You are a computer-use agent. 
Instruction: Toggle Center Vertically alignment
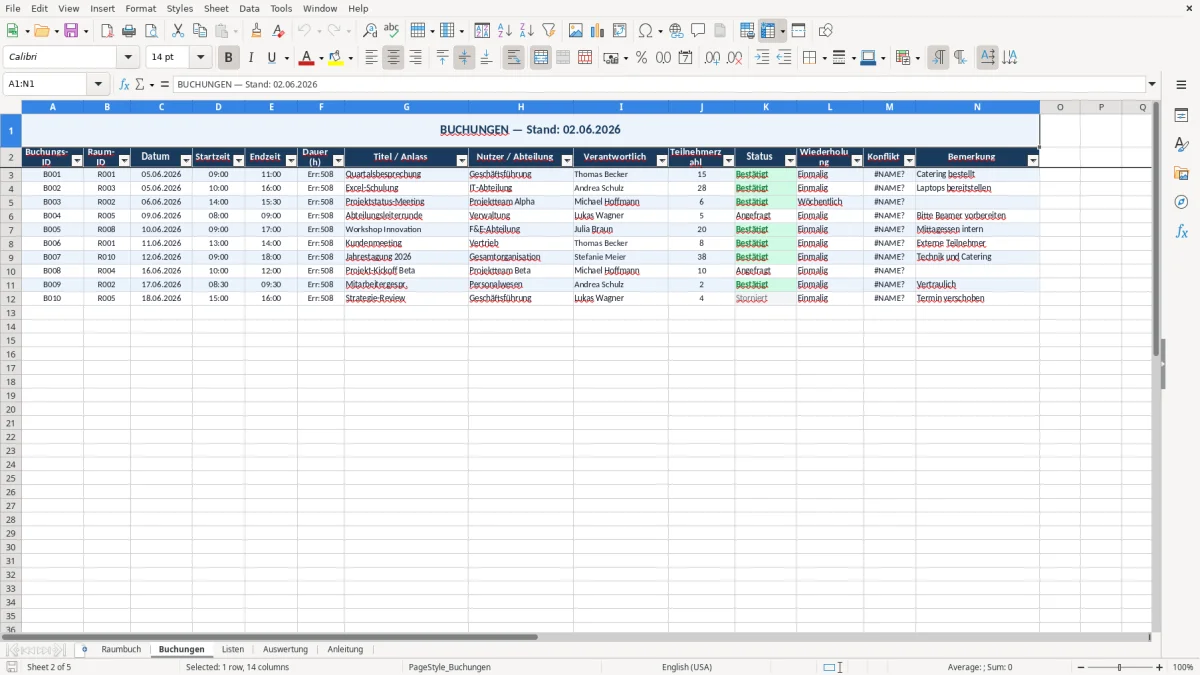coord(464,58)
